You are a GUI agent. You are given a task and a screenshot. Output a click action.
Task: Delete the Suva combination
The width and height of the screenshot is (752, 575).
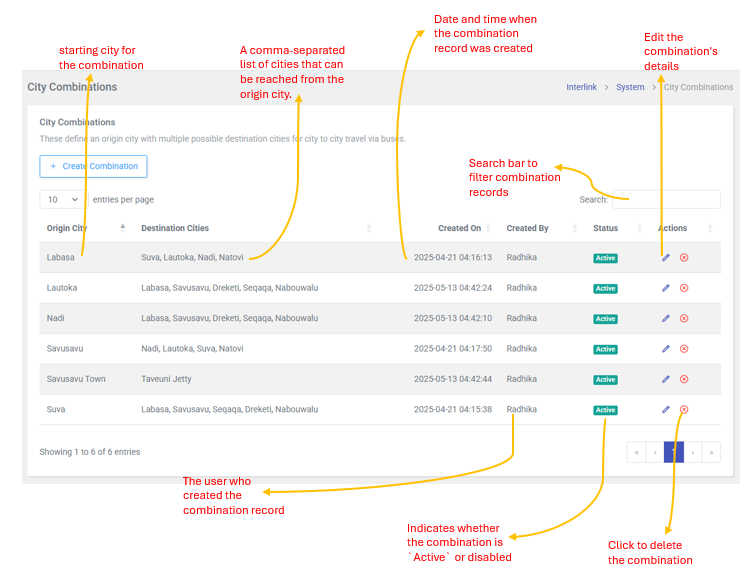coord(684,410)
